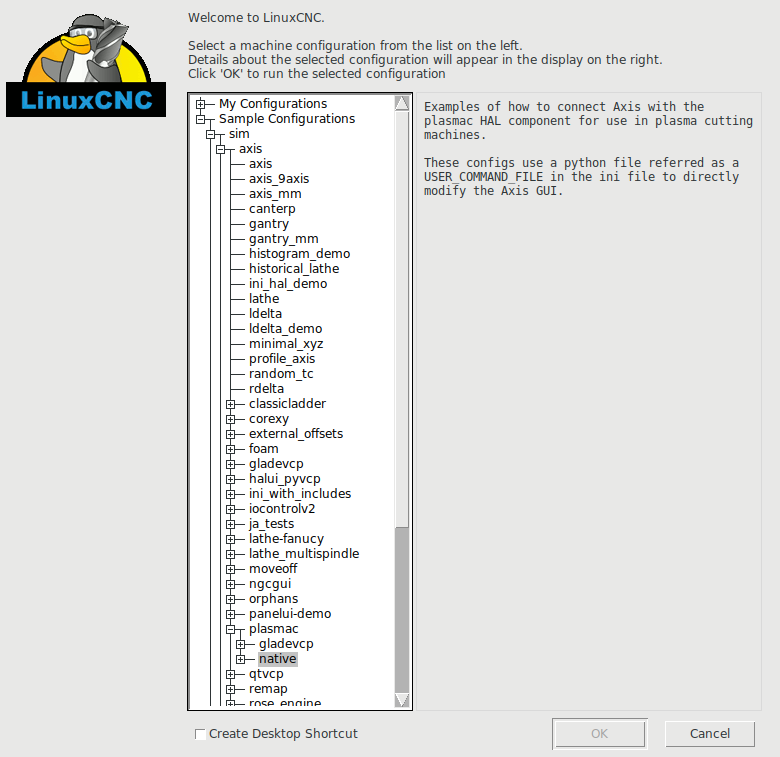Expand the qtvcp folder

(x=230, y=674)
